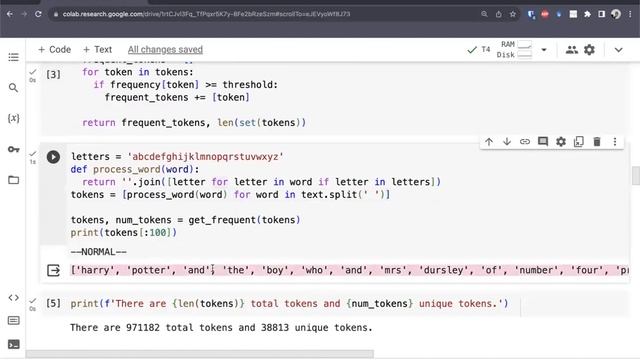Open the Share people icon
This screenshot has width=640, height=360.
pos(571,50)
